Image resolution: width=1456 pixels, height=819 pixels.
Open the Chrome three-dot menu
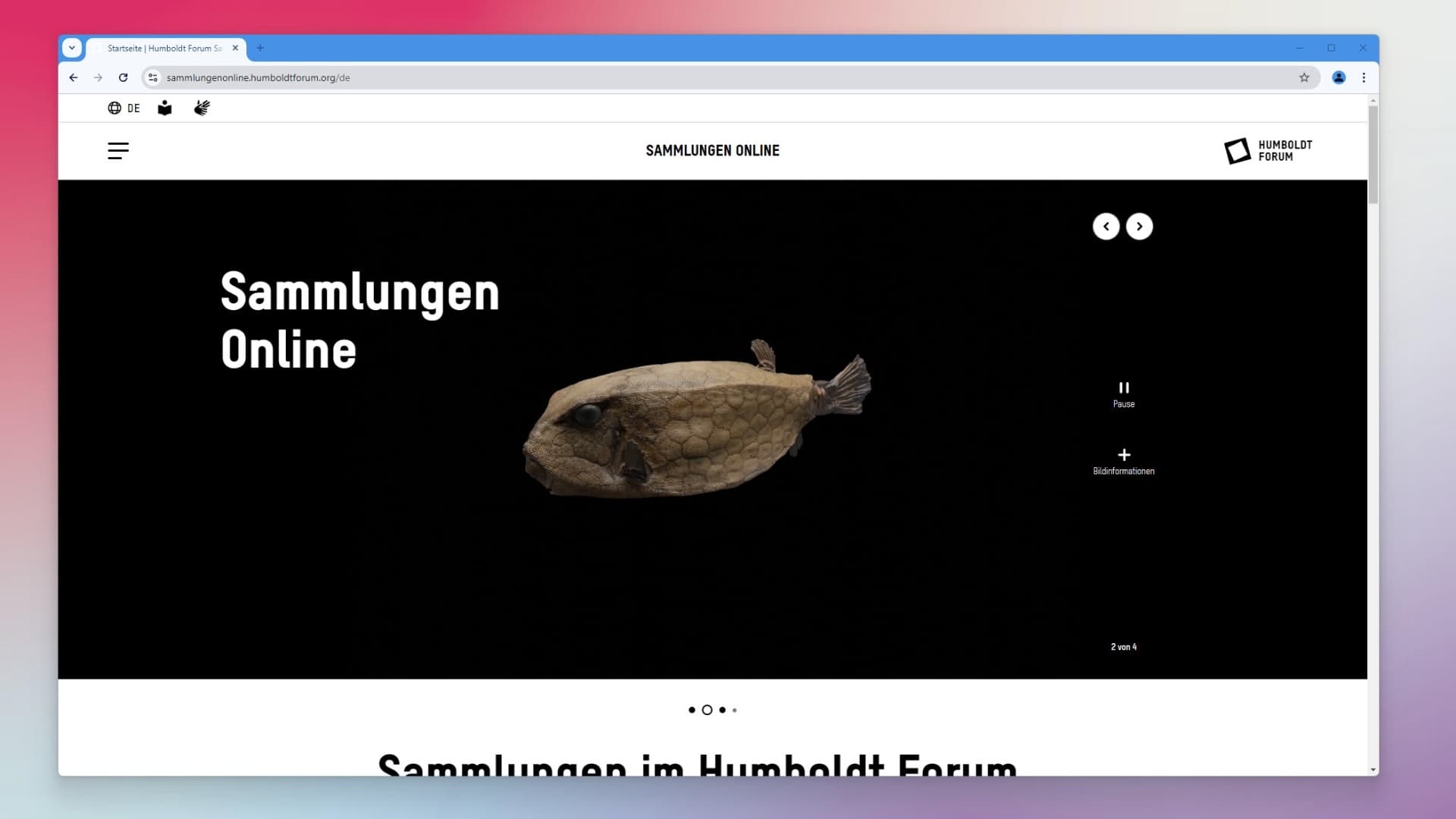coord(1363,77)
